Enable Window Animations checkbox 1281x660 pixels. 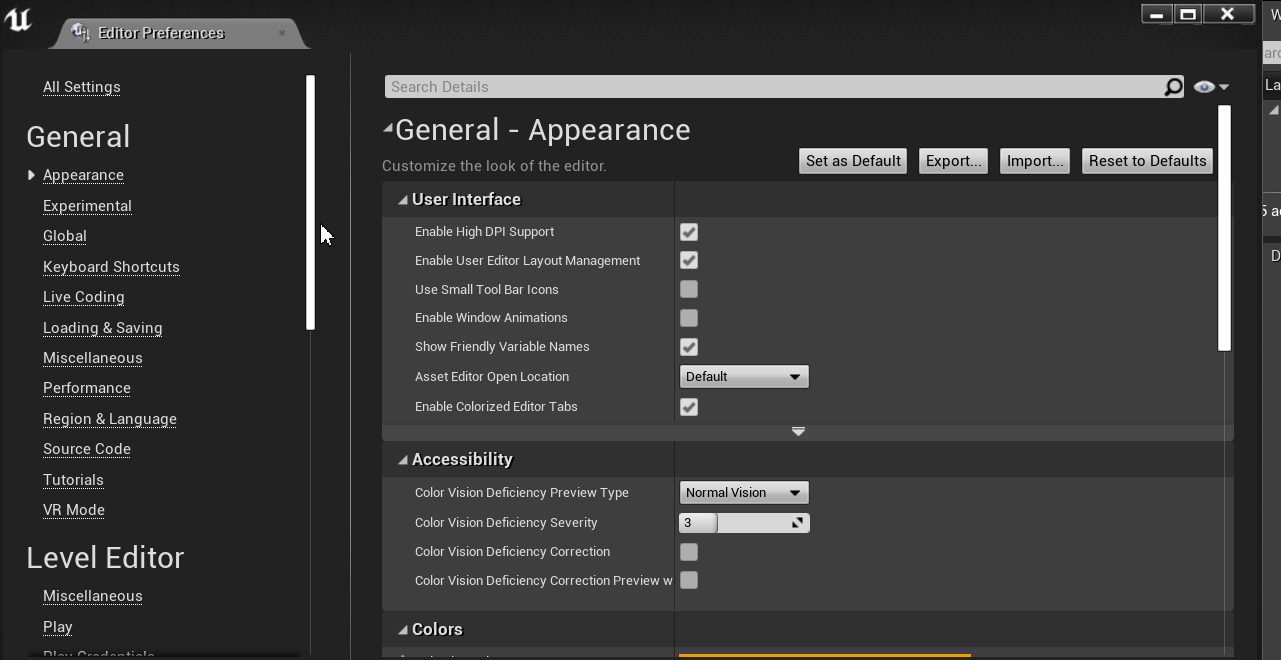(688, 318)
